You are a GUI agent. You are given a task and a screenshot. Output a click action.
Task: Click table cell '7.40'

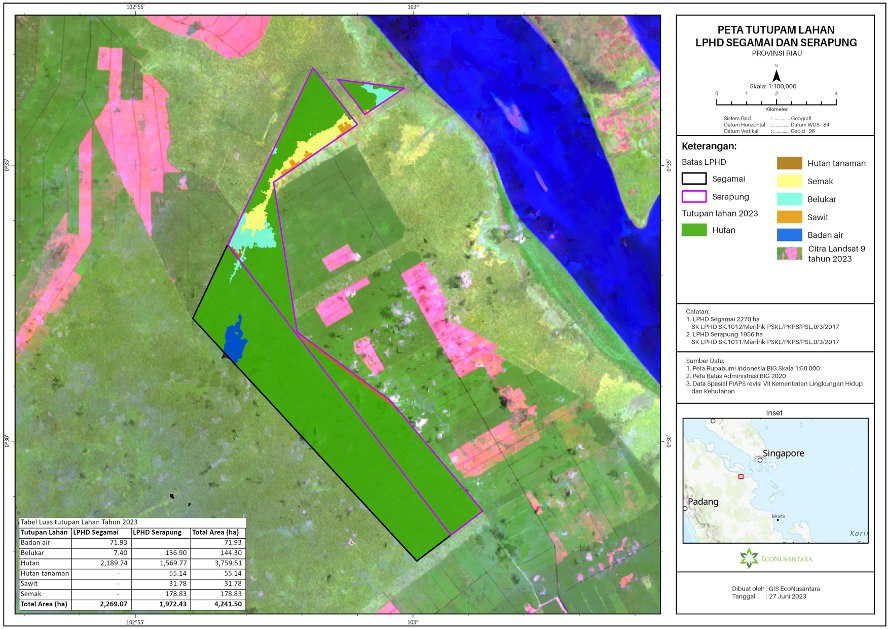(120, 552)
